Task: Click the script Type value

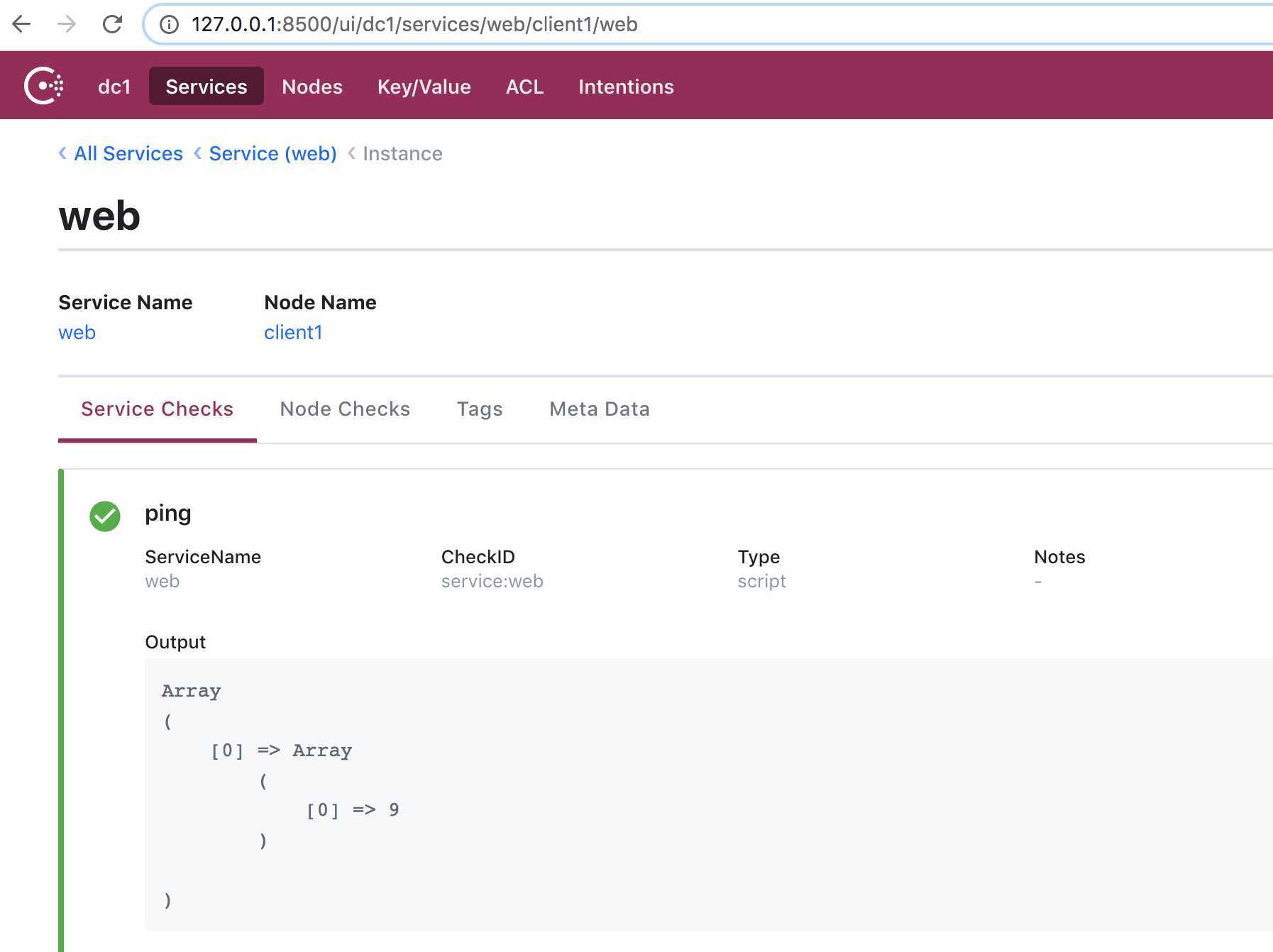Action: pos(761,581)
